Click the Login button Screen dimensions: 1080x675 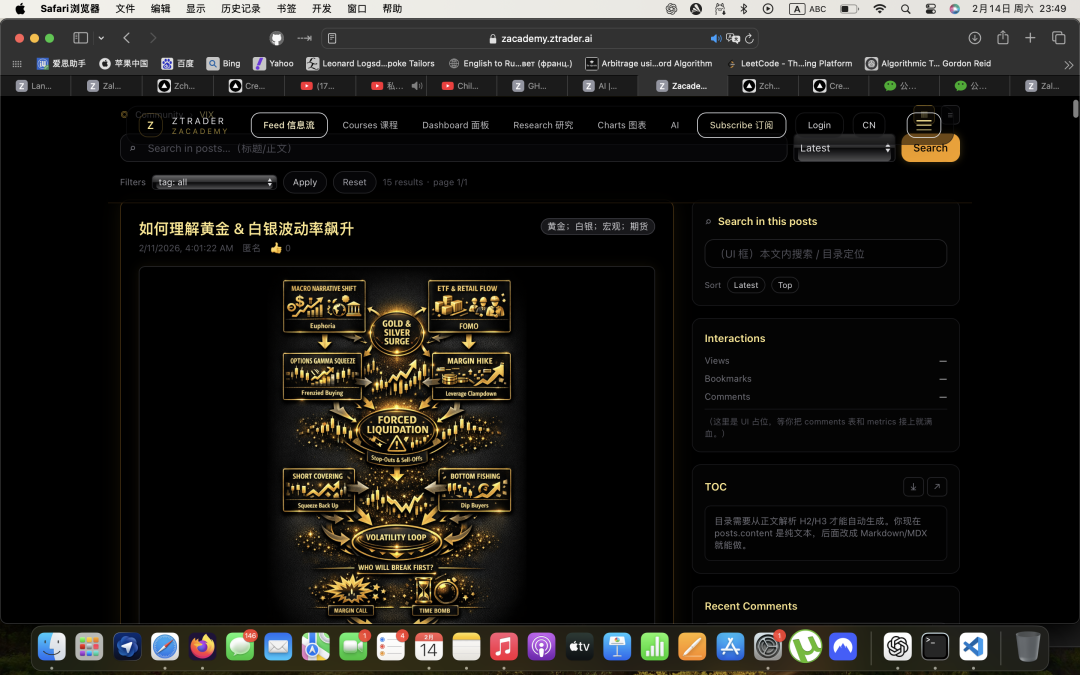click(x=819, y=125)
